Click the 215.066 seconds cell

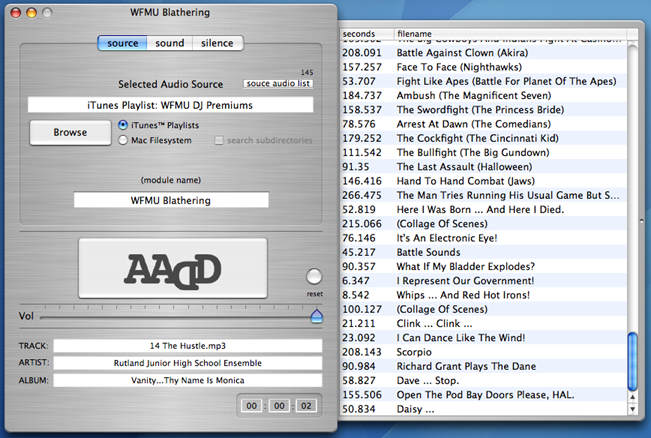pyautogui.click(x=362, y=224)
